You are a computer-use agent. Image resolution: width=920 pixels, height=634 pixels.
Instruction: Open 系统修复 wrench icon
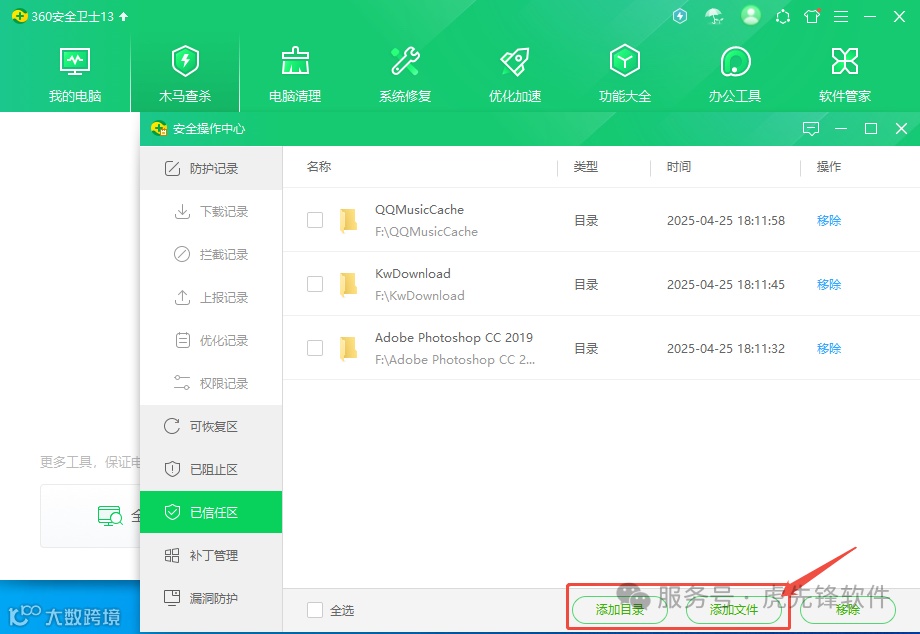click(x=405, y=61)
